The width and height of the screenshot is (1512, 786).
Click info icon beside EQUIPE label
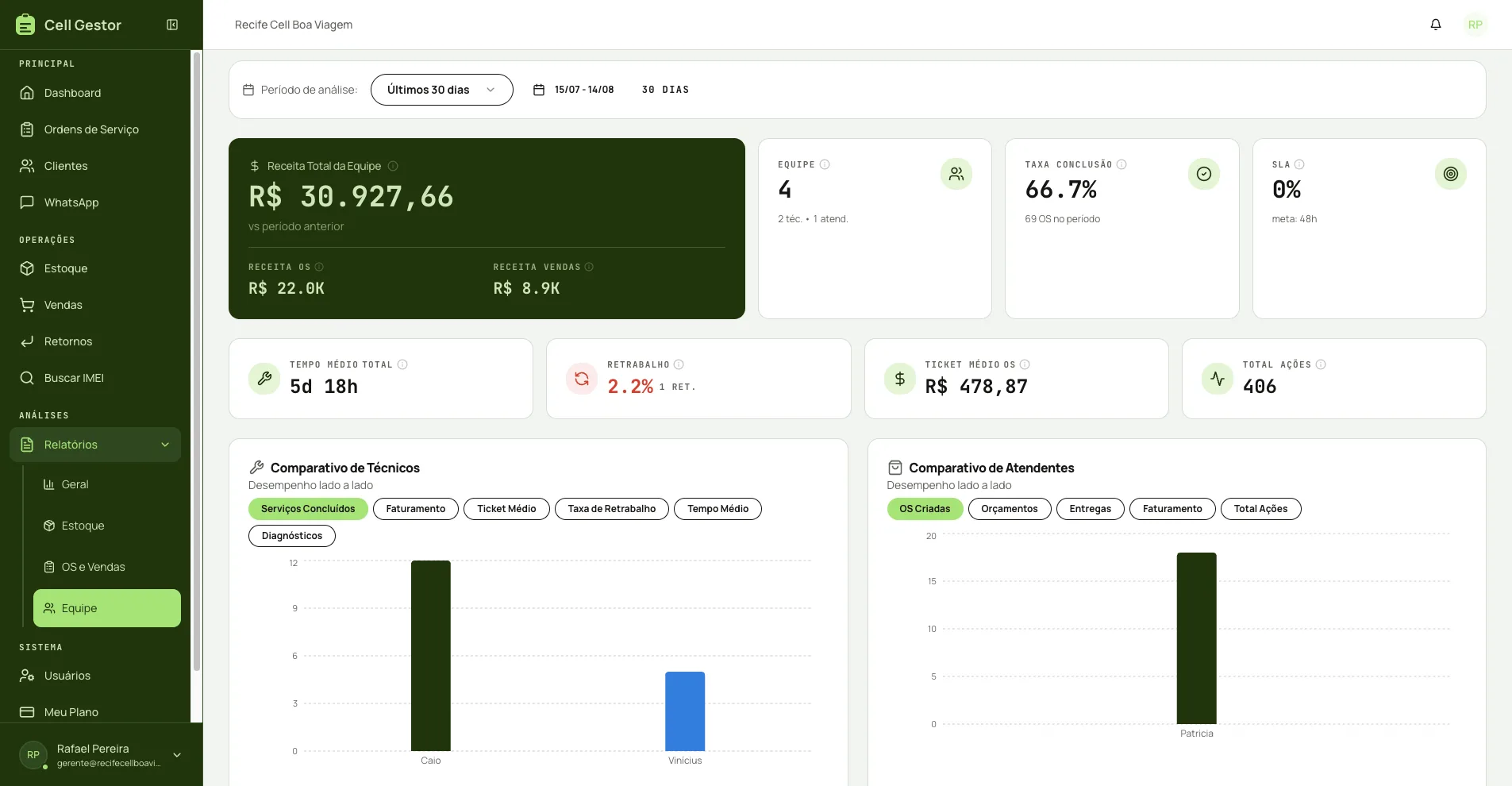(x=825, y=164)
